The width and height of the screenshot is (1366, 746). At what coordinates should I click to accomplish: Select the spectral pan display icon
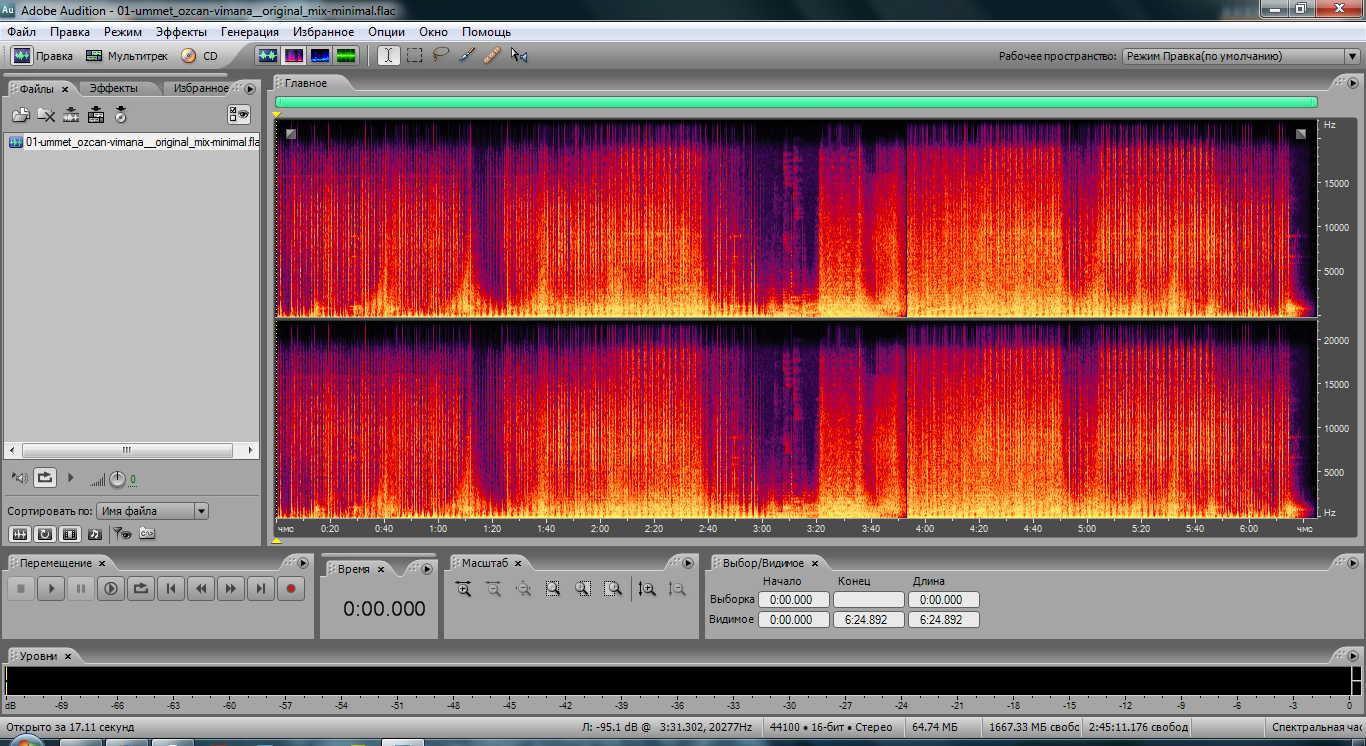(320, 56)
